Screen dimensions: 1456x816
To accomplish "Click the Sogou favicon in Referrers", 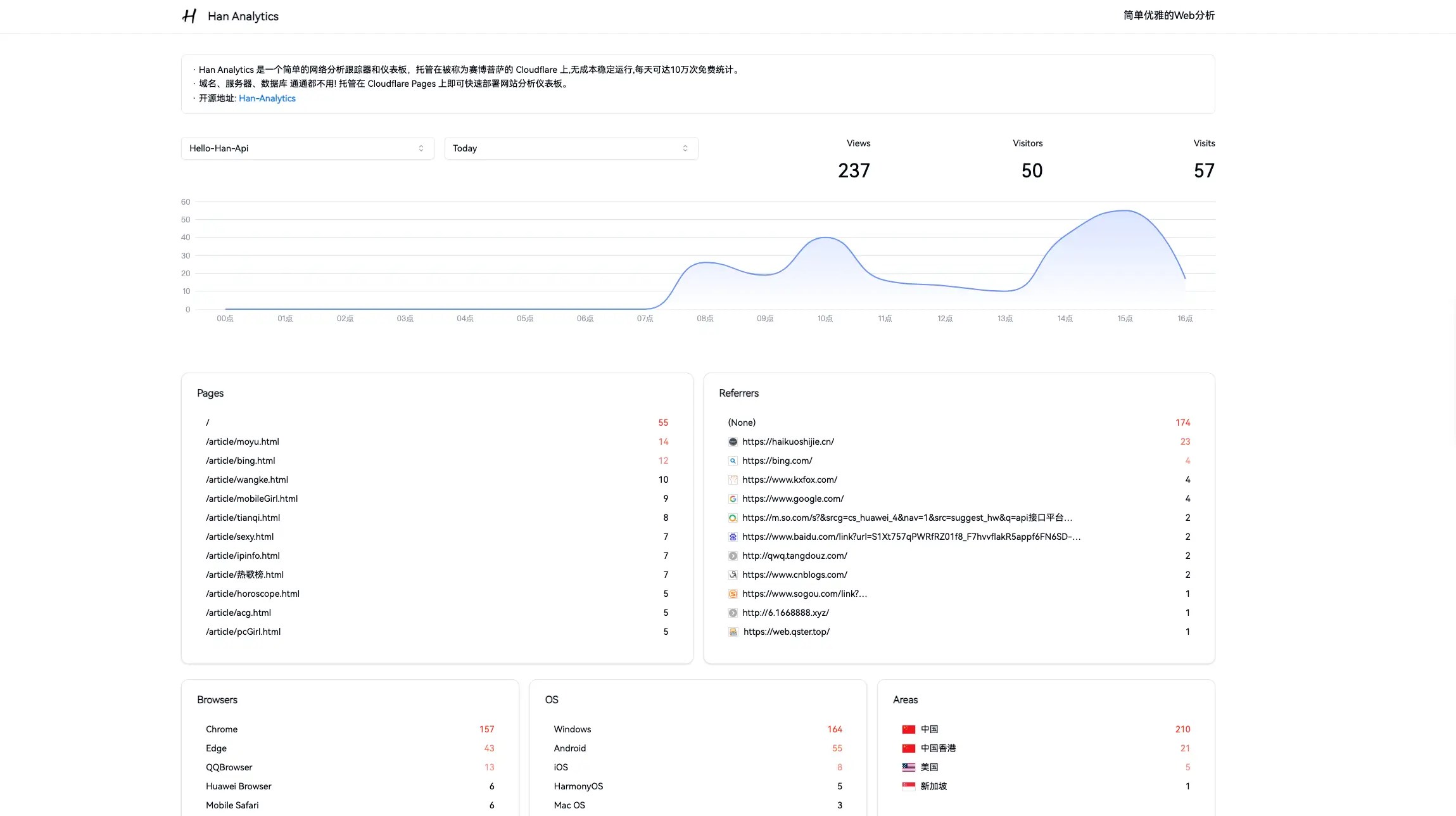I will point(733,594).
